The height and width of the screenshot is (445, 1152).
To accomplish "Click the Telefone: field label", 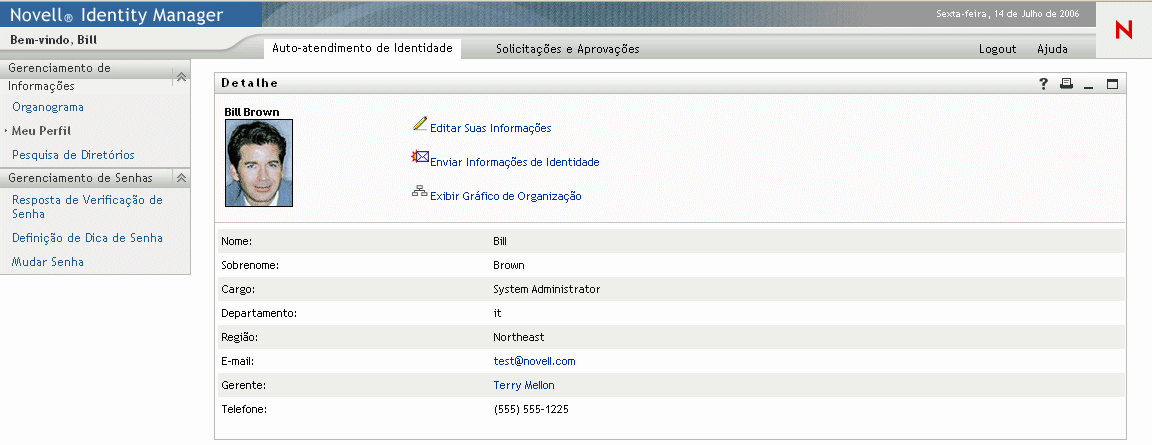I will 244,409.
